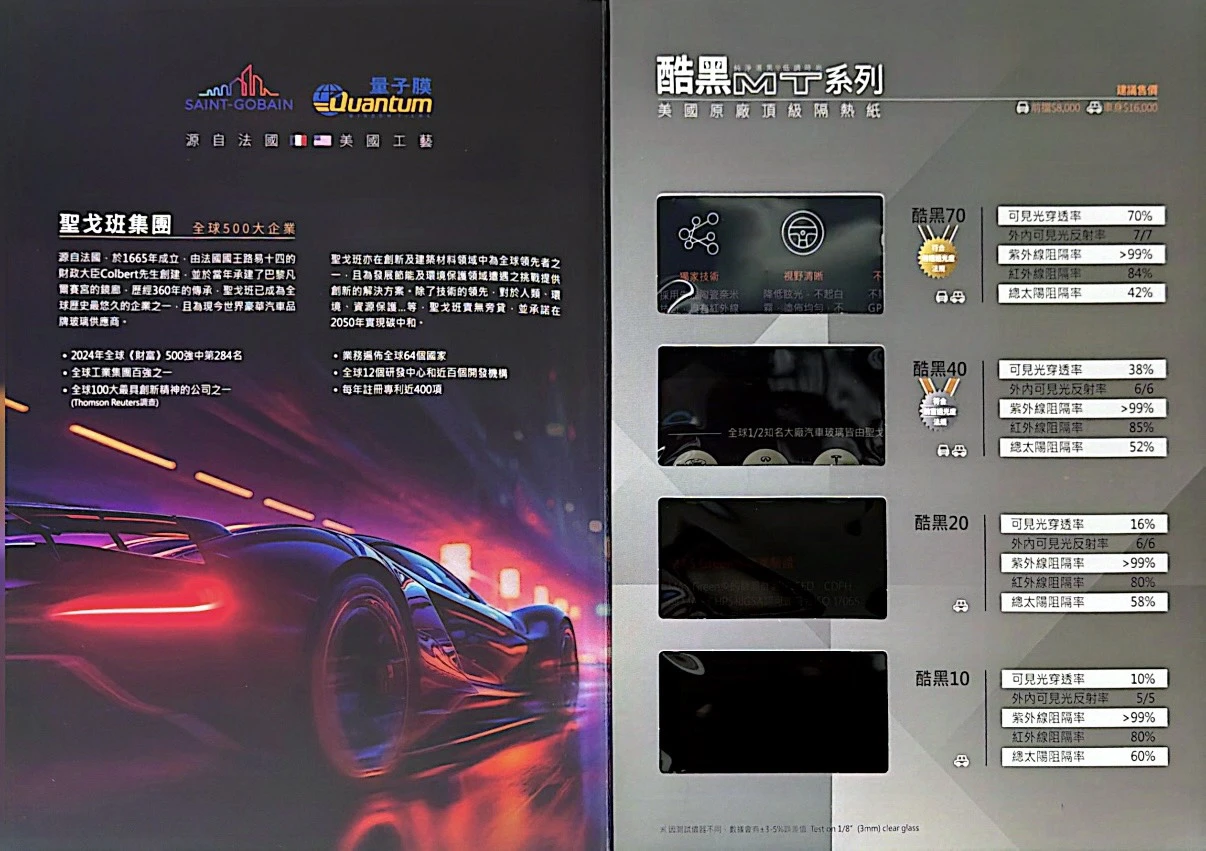1206x851 pixels.
Task: Click the 5/5 reflectance value
Action: pos(1145,698)
